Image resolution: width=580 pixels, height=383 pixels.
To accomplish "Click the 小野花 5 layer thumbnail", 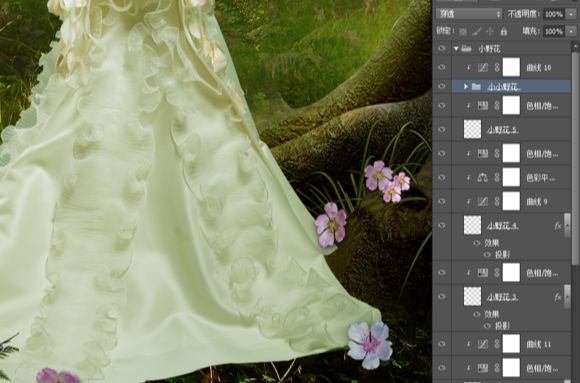I will tap(472, 129).
